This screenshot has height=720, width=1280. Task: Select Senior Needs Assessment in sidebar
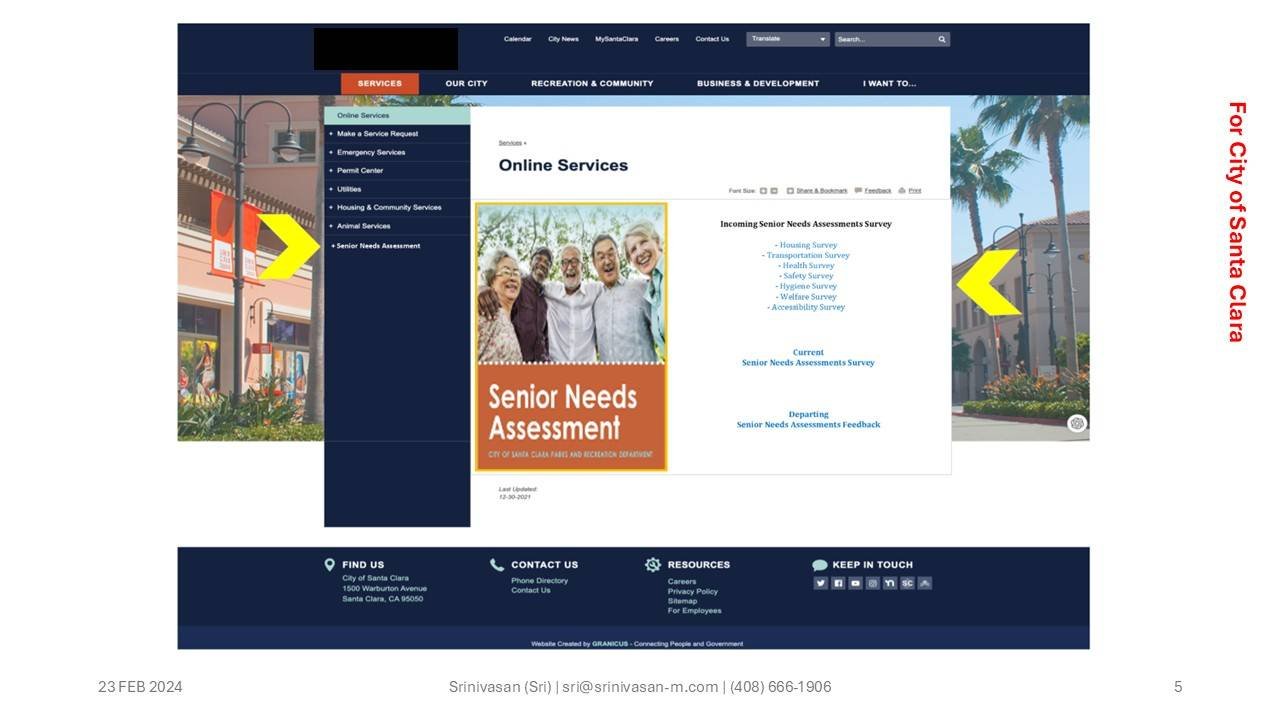[x=378, y=246]
